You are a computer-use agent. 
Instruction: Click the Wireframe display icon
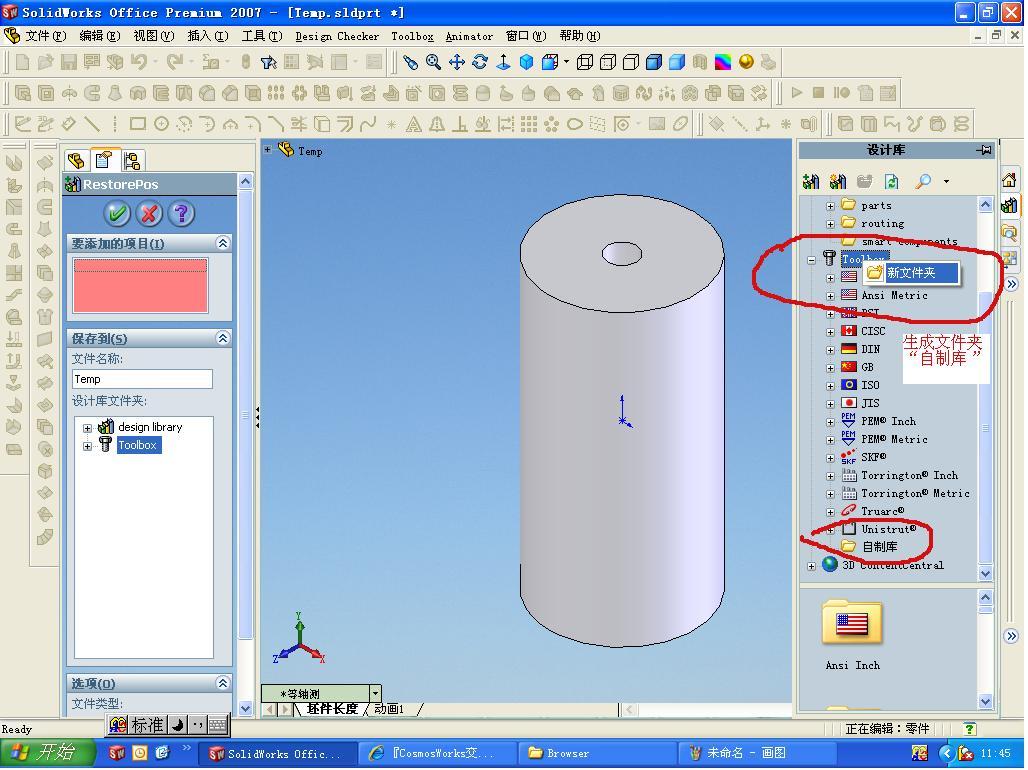[585, 62]
